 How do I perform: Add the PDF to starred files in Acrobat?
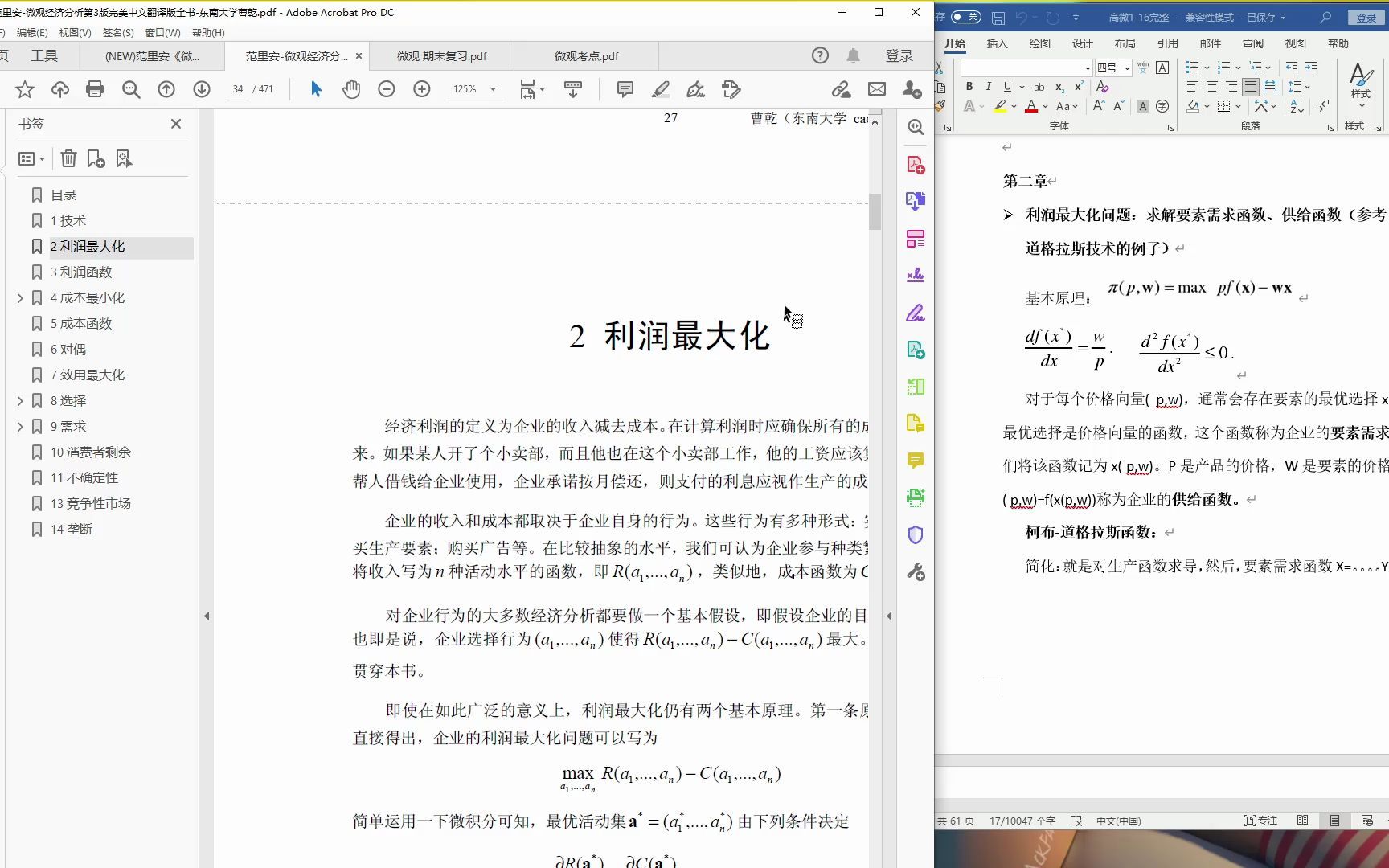pos(25,89)
